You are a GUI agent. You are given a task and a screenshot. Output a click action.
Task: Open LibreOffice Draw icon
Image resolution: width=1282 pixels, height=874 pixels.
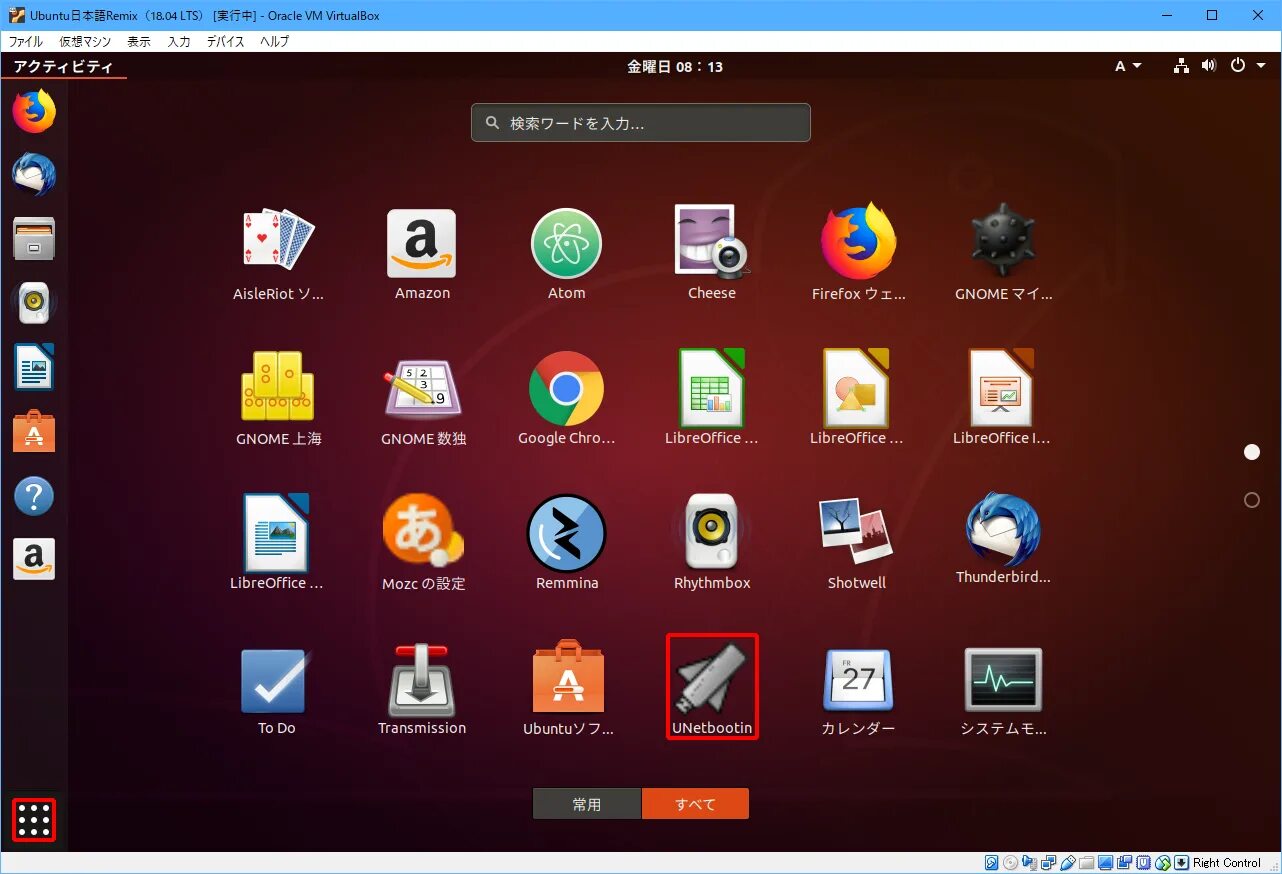(x=856, y=398)
